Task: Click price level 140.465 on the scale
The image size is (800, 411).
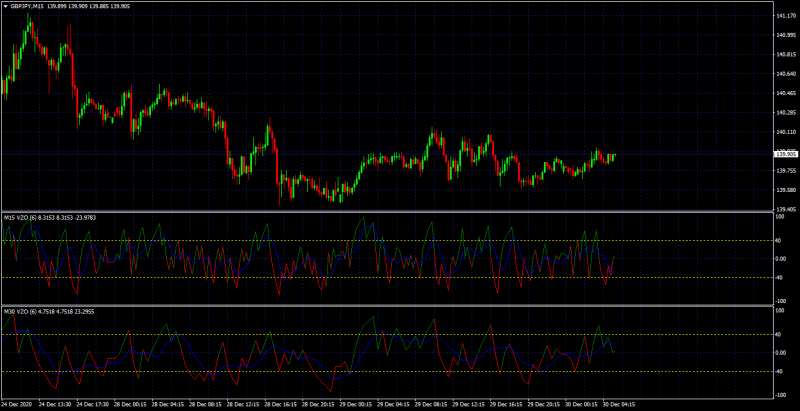Action: pos(786,93)
